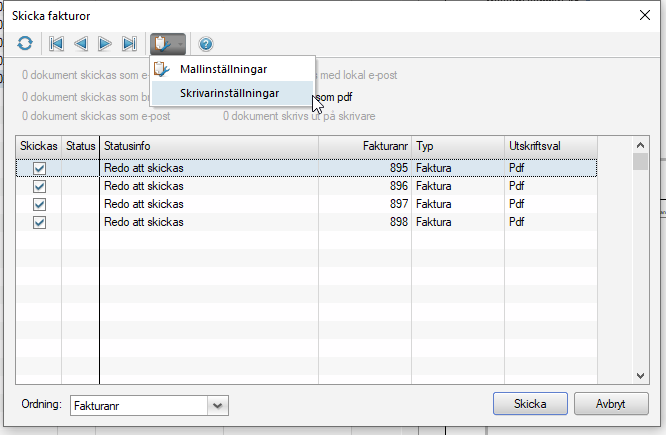Open the Ordning dropdown
Screen dimensions: 666x435
click(218, 405)
